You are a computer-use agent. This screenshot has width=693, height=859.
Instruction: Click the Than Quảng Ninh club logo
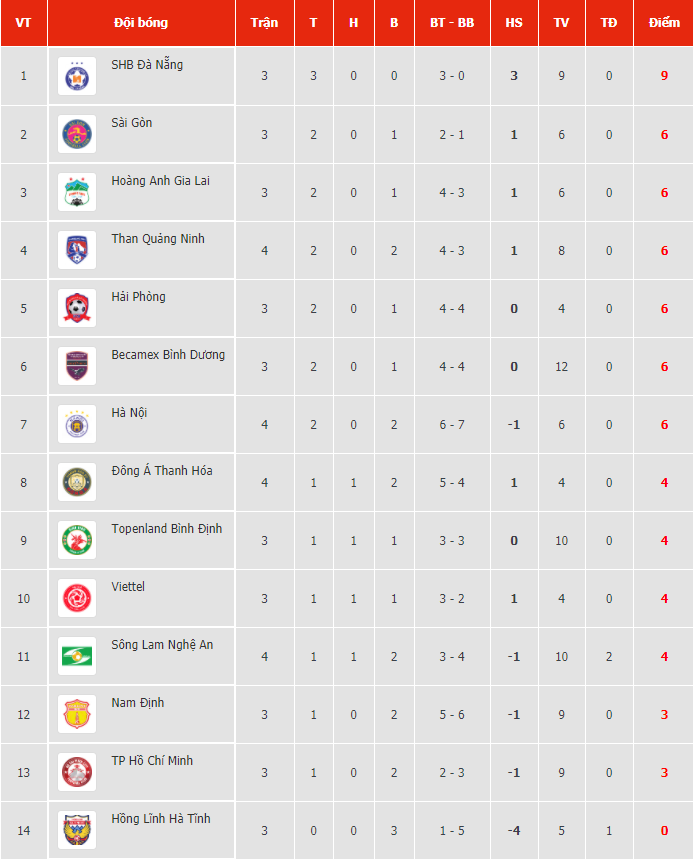pos(77,250)
